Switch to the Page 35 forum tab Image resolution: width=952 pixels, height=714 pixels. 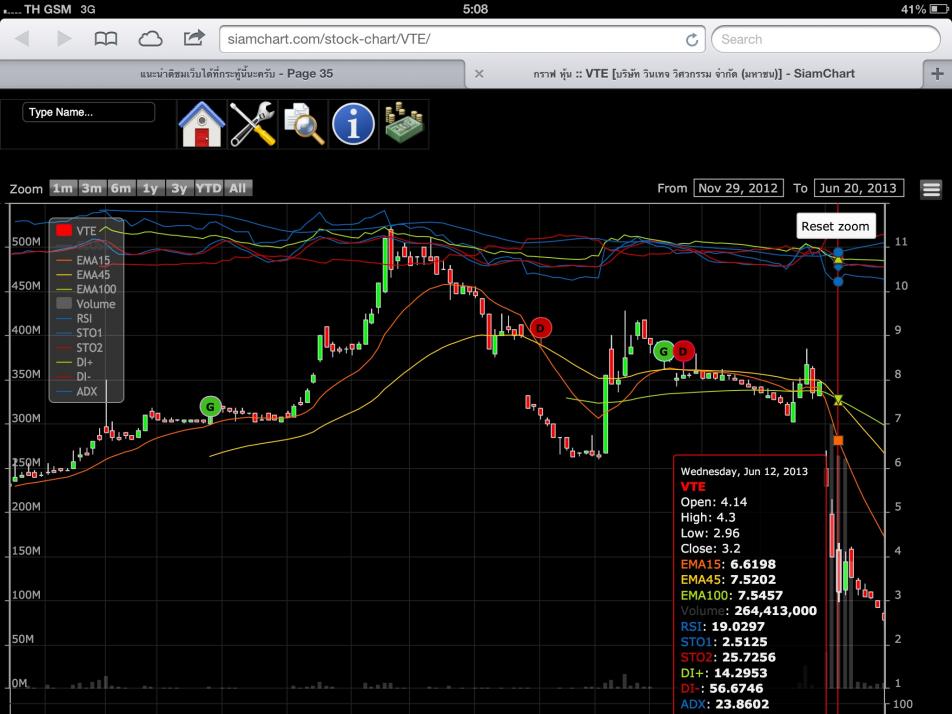[x=236, y=73]
